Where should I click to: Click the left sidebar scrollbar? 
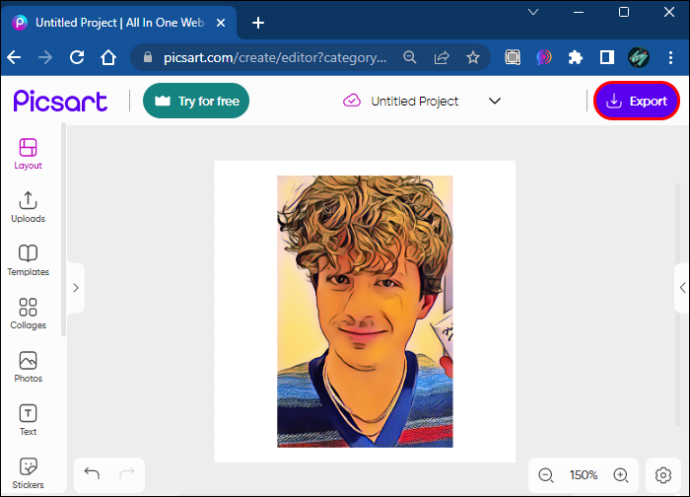coord(63,229)
